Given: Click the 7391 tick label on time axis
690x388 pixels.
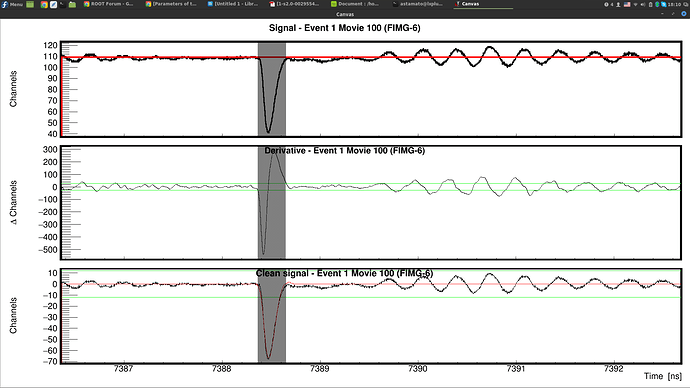Looking at the screenshot, I should 516,369.
